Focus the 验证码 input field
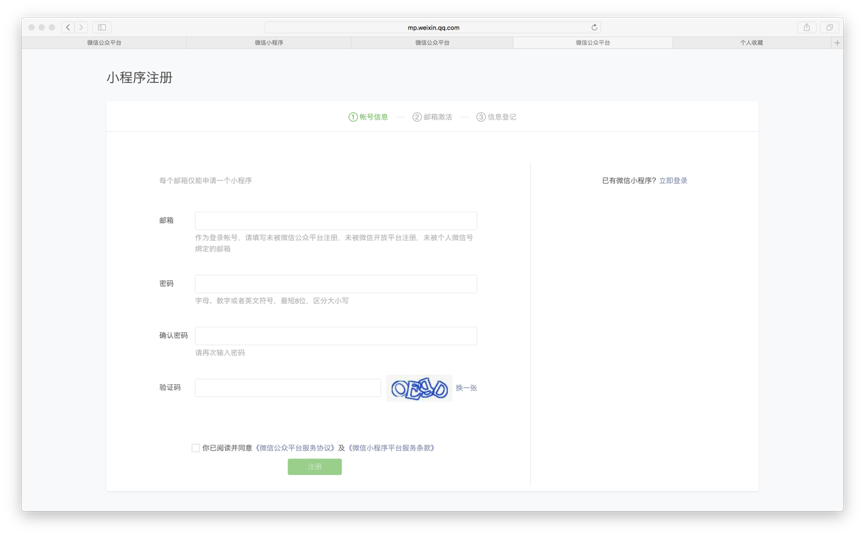 pyautogui.click(x=288, y=387)
